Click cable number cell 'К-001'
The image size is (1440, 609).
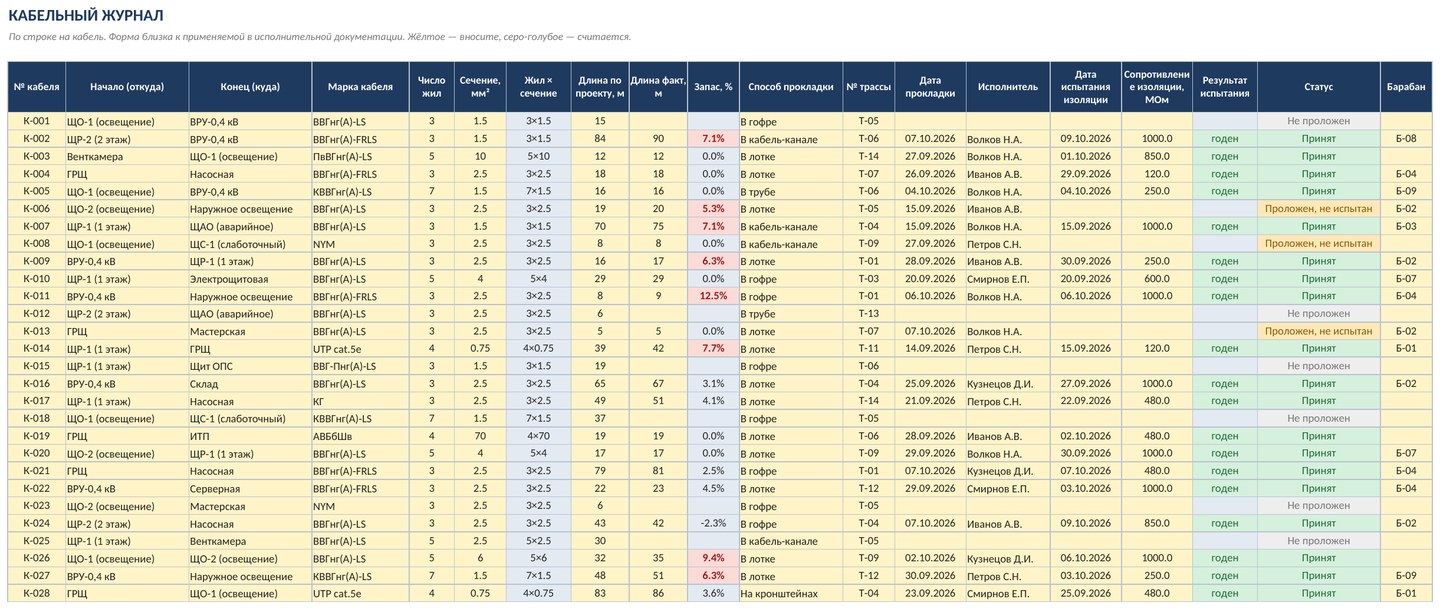tap(36, 121)
